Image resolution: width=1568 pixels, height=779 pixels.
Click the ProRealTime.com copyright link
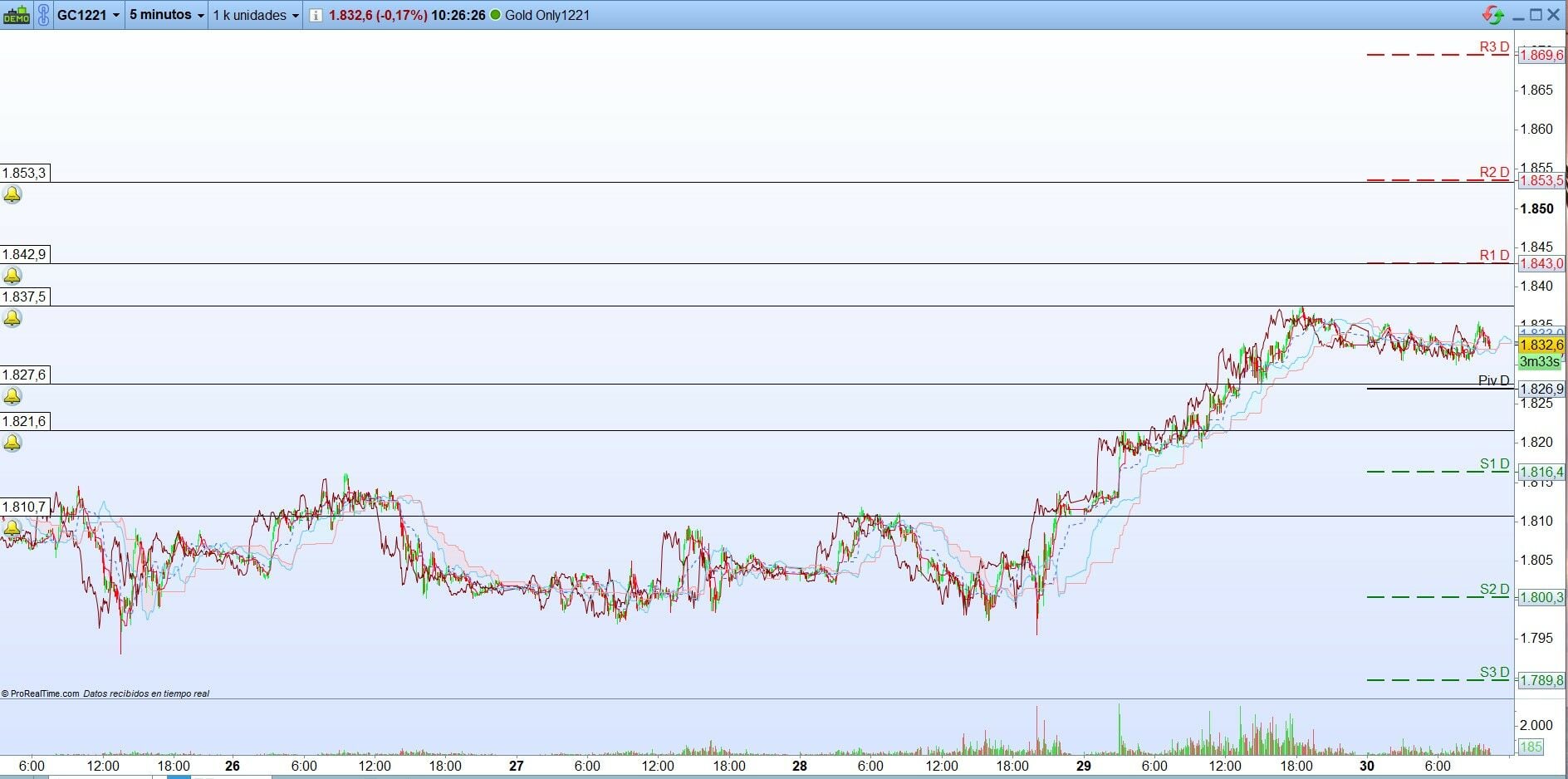click(x=41, y=693)
